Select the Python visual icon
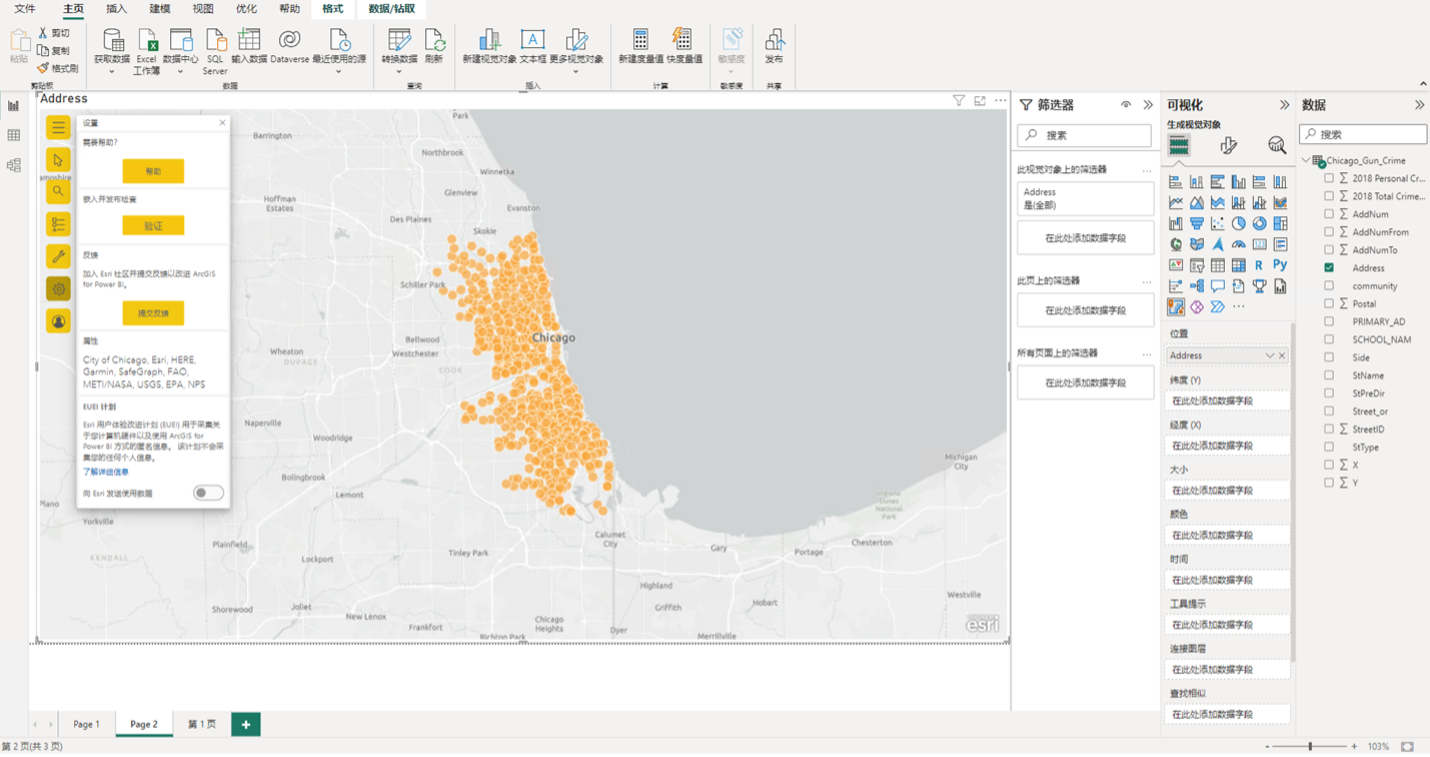 (1281, 265)
